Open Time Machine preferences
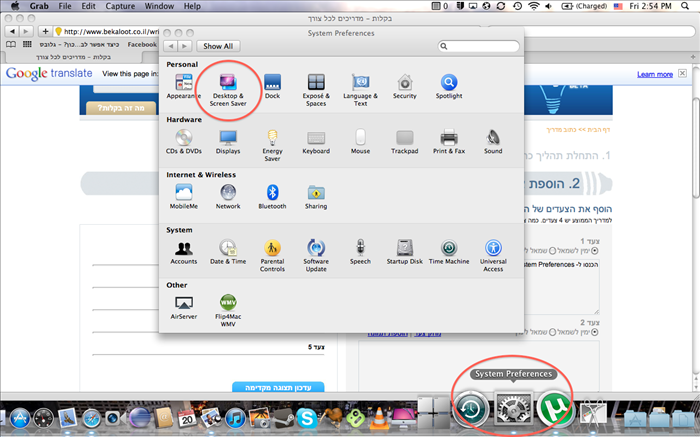Viewport: 700px width, 437px height. click(x=449, y=252)
